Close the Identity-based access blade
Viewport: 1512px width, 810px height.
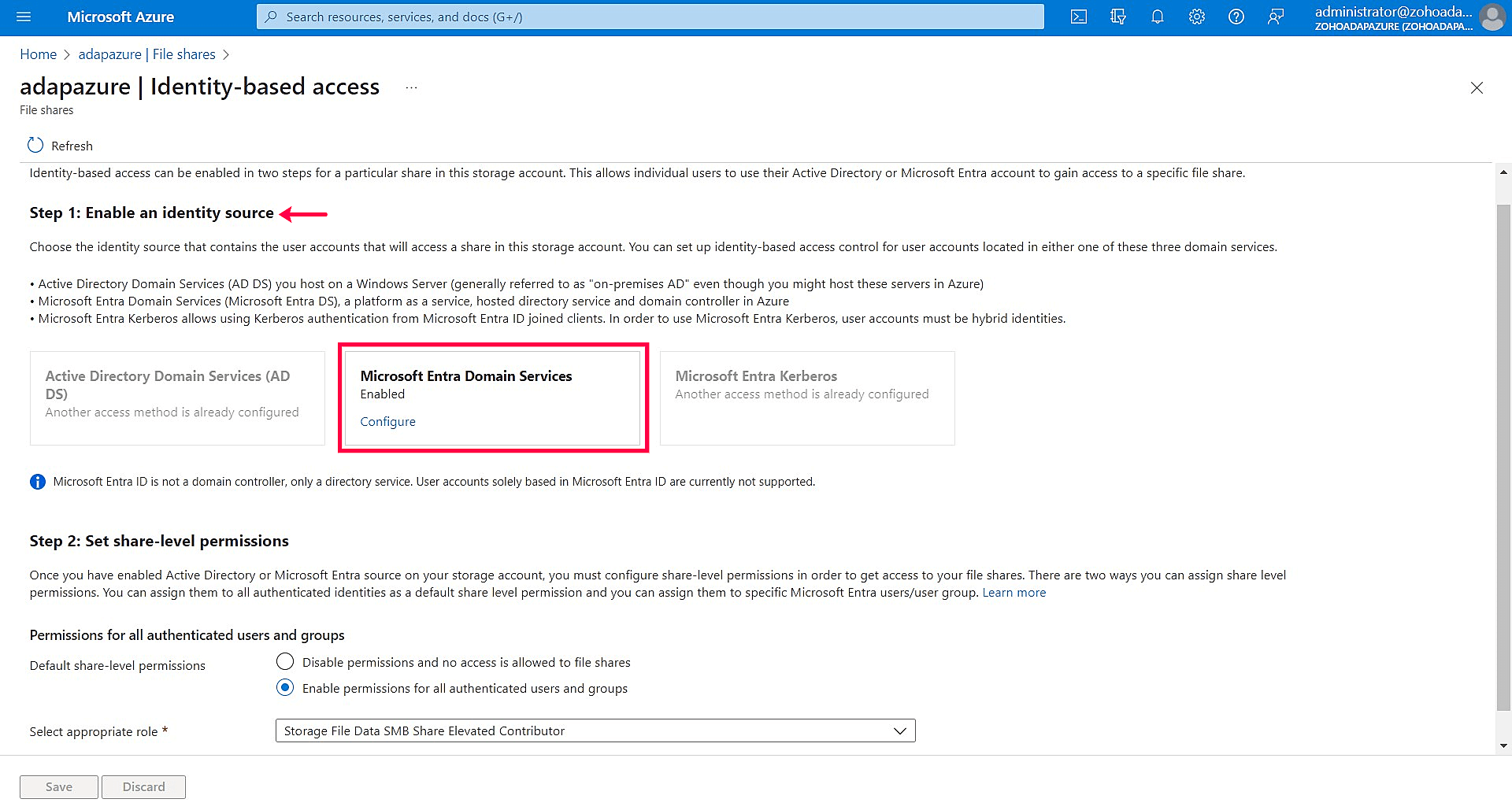1477,88
